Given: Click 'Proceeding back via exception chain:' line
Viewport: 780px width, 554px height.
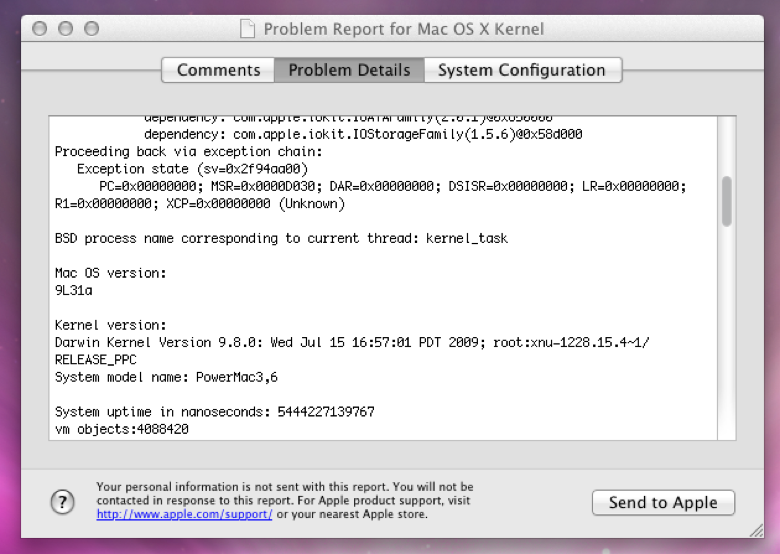Looking at the screenshot, I should tap(189, 152).
